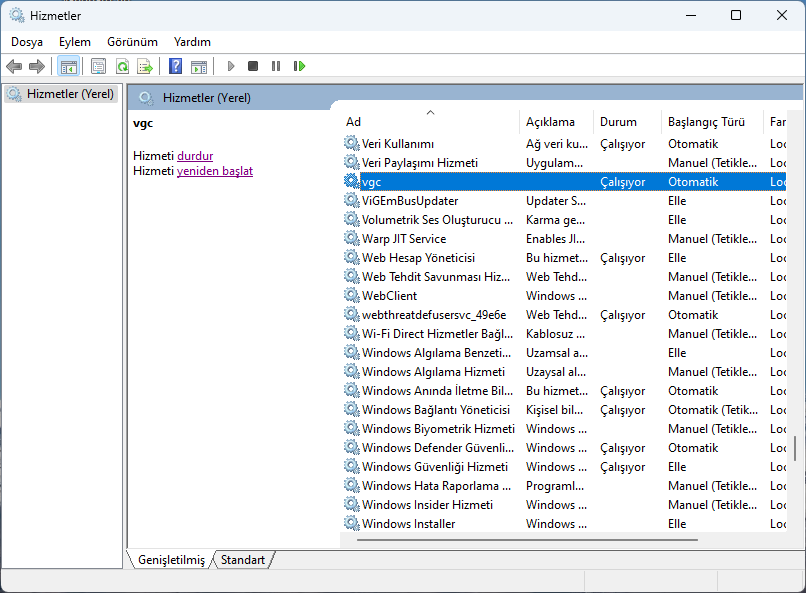
Task: Click the gear icon of Warp JIT Service
Action: coord(352,238)
